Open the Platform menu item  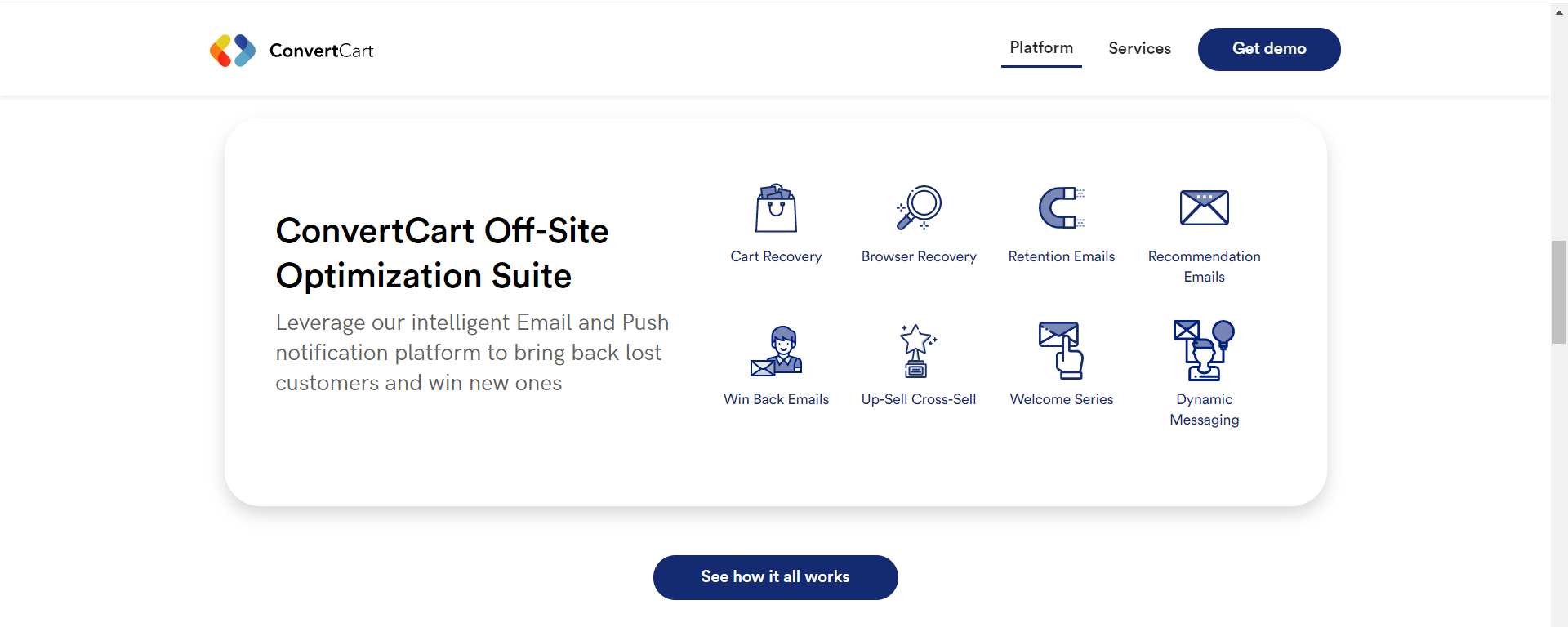point(1041,48)
